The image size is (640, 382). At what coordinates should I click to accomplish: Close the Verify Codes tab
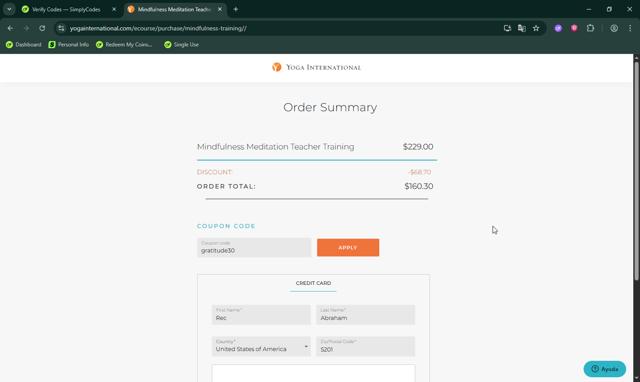click(114, 9)
